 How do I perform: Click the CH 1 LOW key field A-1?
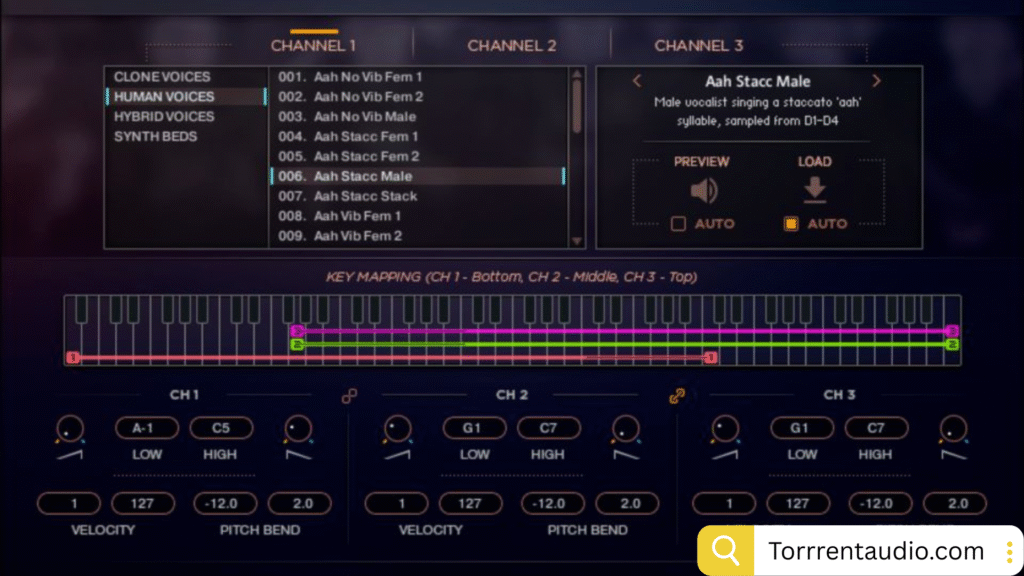click(x=148, y=428)
